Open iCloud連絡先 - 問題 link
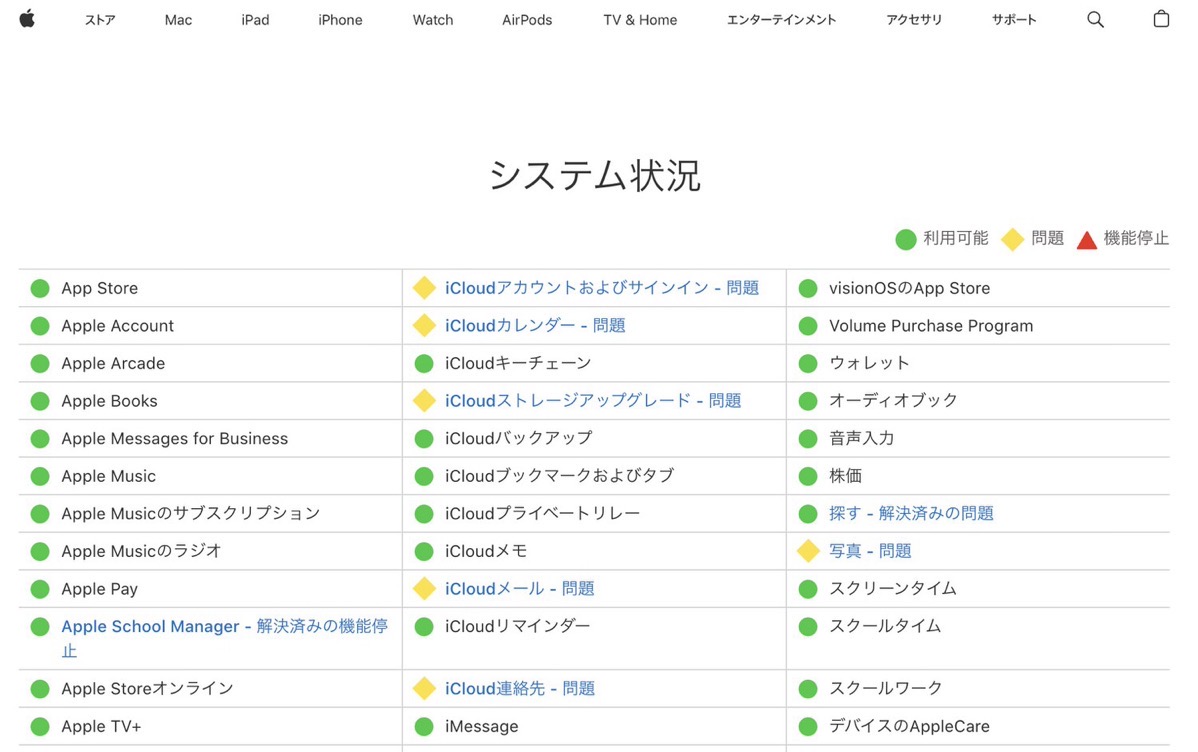This screenshot has height=752, width=1198. 520,689
